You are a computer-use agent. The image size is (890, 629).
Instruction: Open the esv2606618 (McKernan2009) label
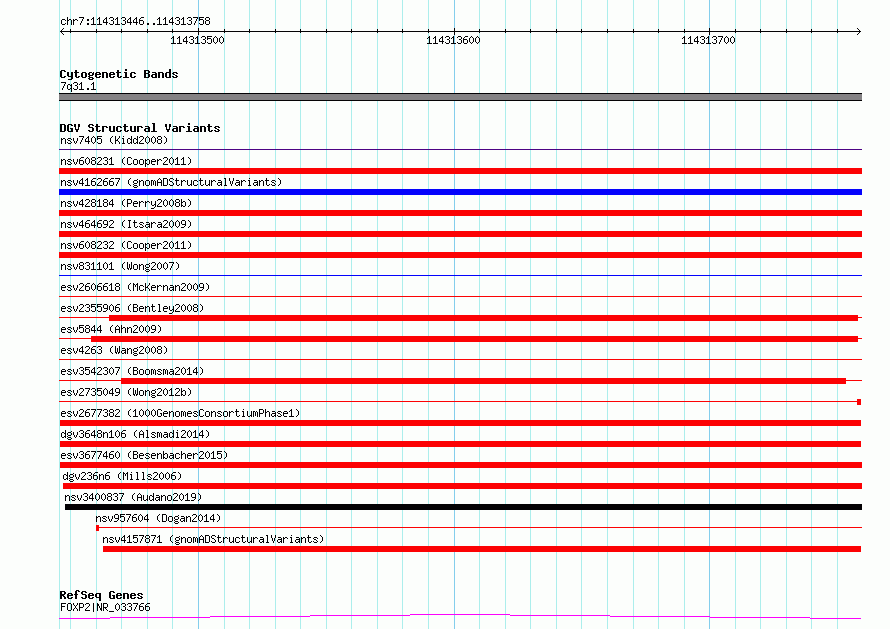[135, 287]
